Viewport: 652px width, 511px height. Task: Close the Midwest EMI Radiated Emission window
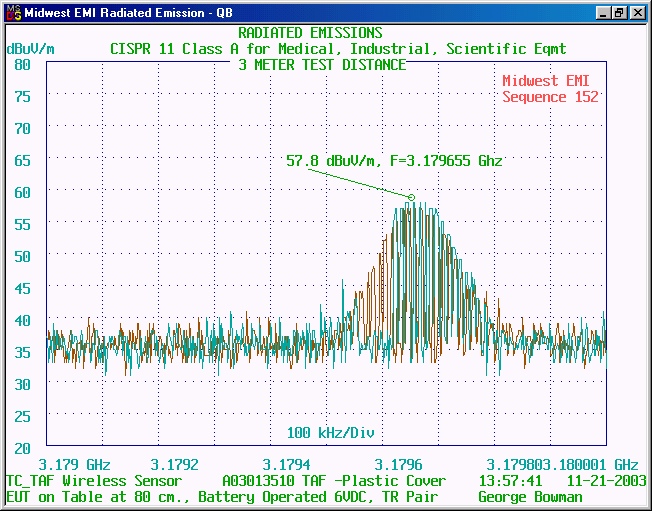point(637,13)
